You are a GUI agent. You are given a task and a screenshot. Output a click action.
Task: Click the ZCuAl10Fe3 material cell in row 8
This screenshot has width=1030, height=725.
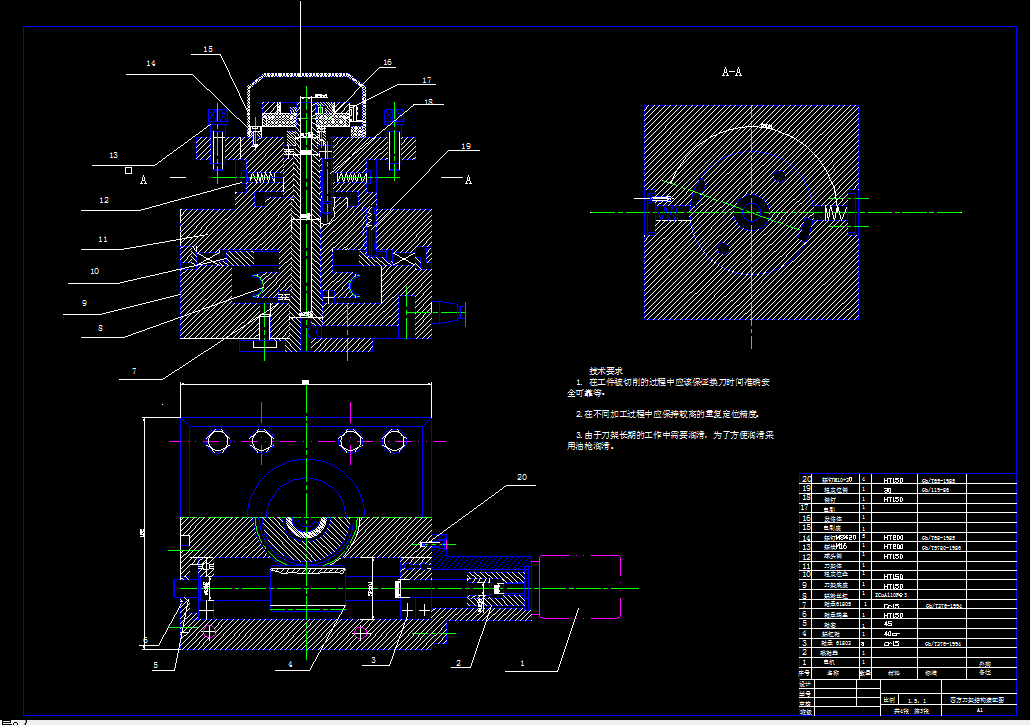point(891,595)
